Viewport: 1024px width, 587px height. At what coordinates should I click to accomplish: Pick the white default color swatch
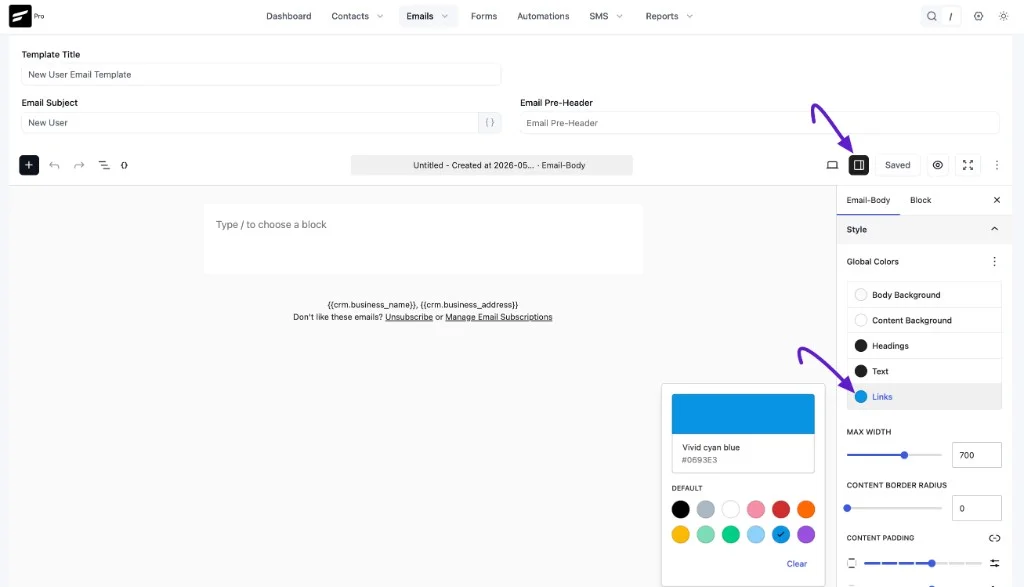coord(731,509)
